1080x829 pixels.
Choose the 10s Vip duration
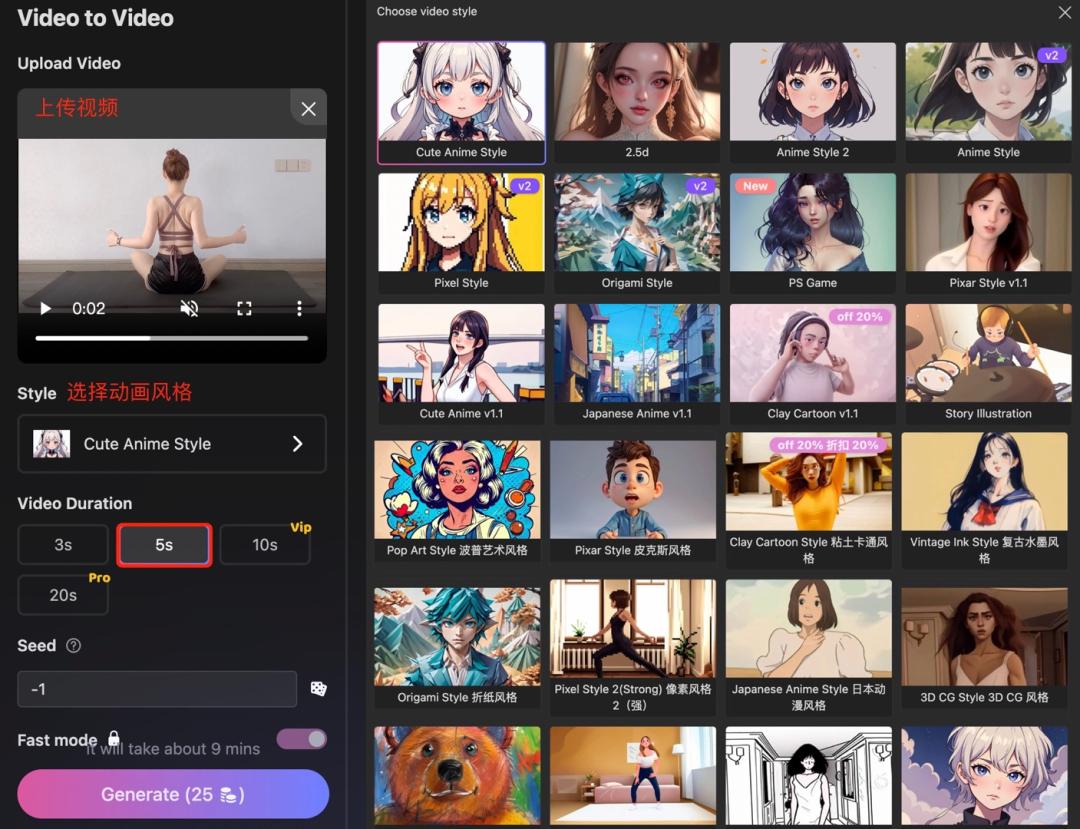click(265, 545)
